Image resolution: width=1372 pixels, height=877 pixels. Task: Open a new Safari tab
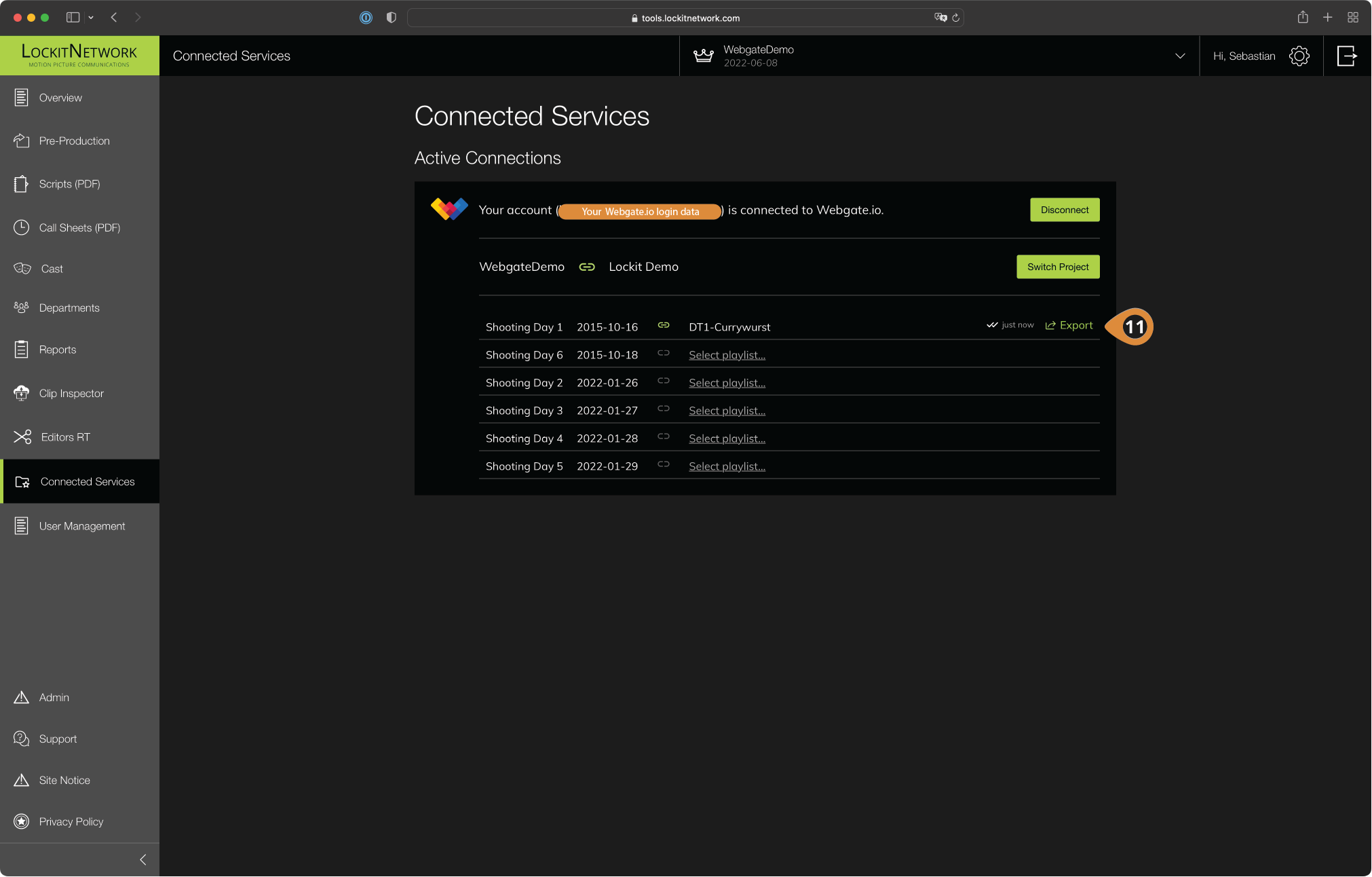(1328, 18)
